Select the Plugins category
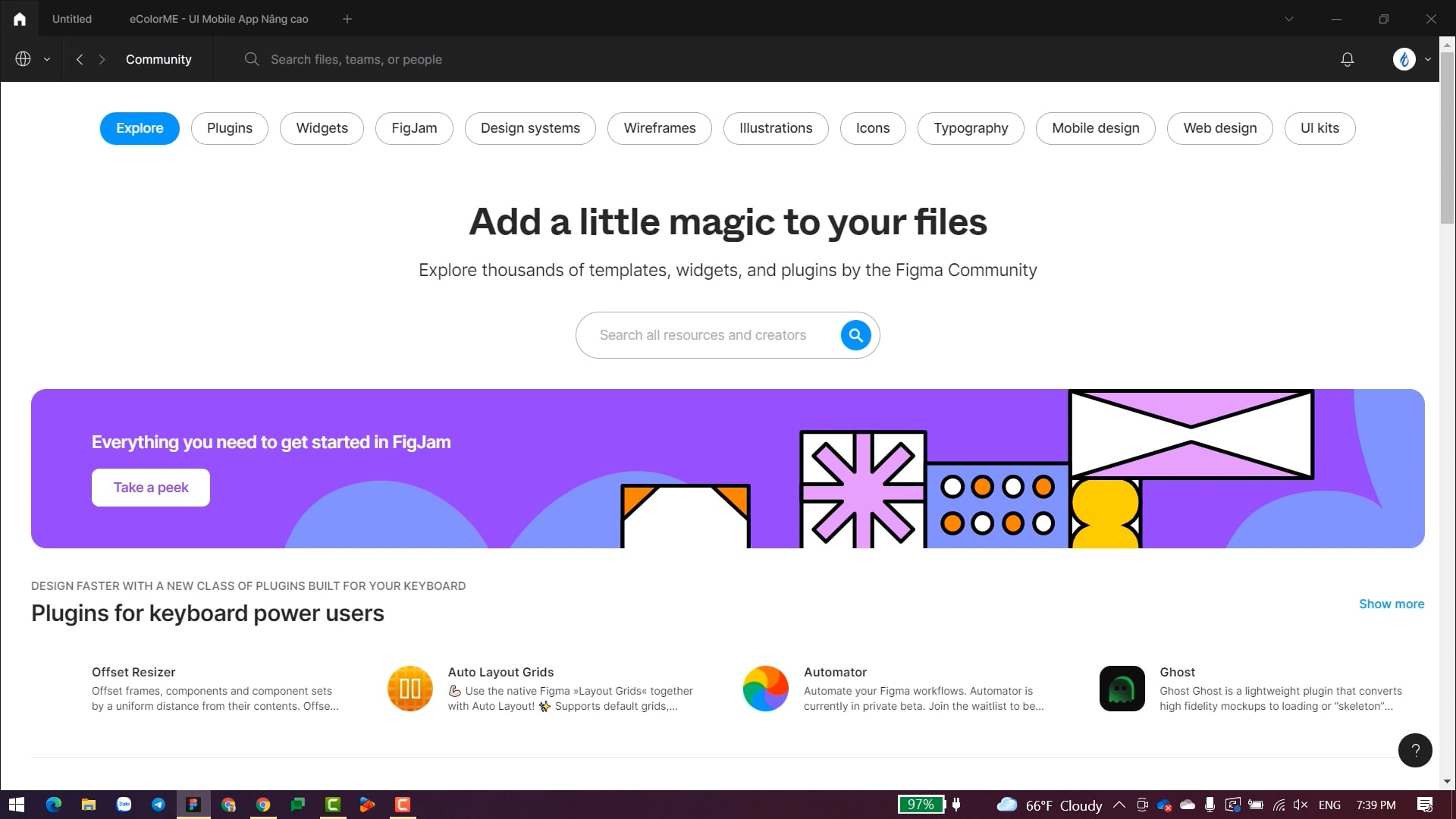The height and width of the screenshot is (819, 1456). [x=230, y=128]
